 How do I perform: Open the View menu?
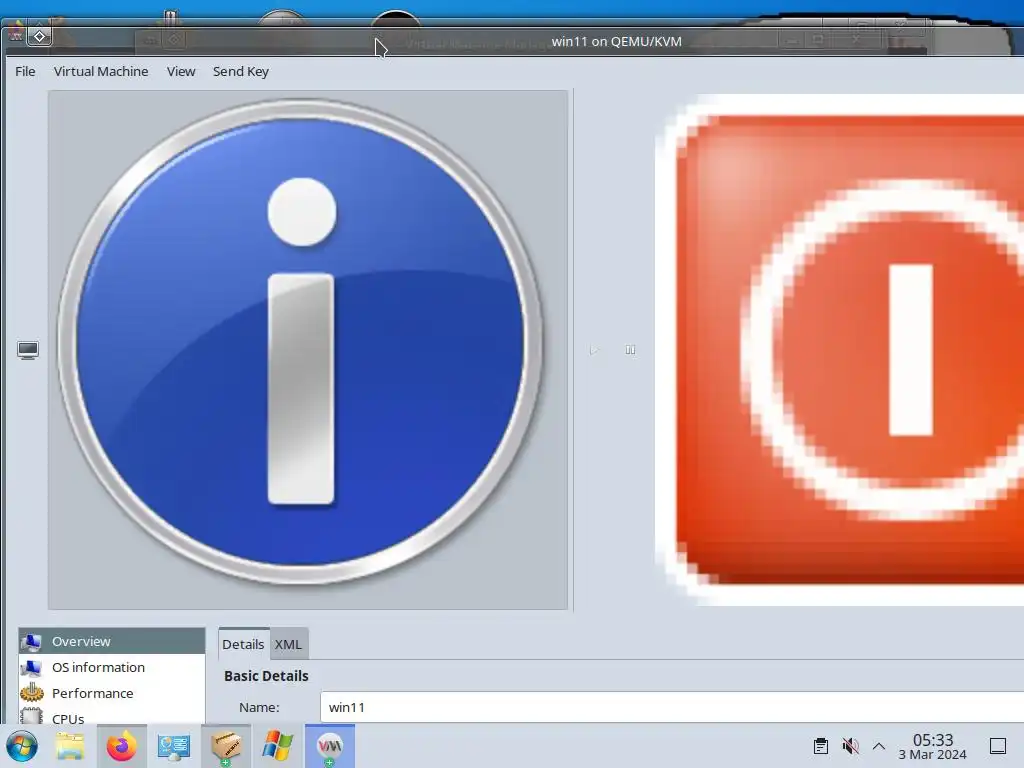pos(181,71)
